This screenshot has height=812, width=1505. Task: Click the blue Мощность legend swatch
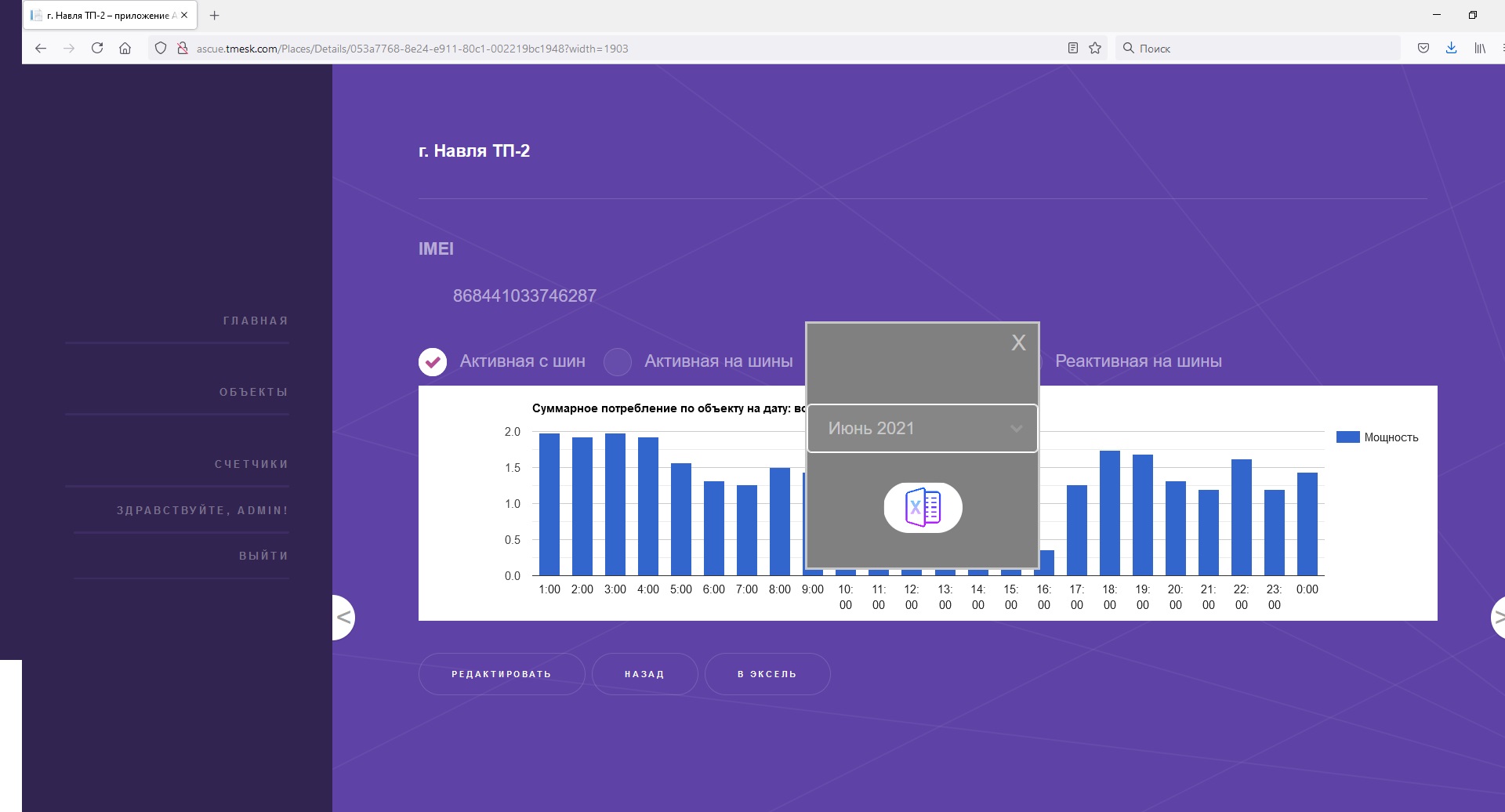(x=1347, y=437)
